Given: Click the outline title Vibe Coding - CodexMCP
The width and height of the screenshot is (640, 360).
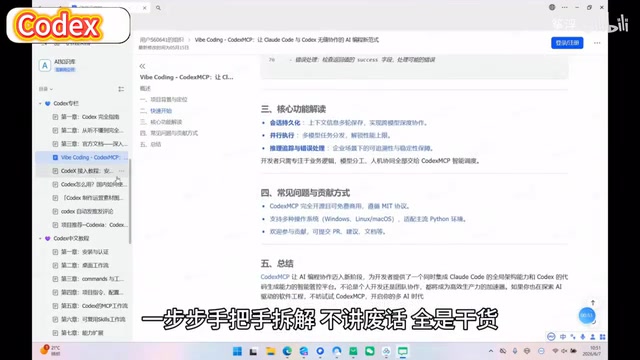Looking at the screenshot, I should point(187,77).
